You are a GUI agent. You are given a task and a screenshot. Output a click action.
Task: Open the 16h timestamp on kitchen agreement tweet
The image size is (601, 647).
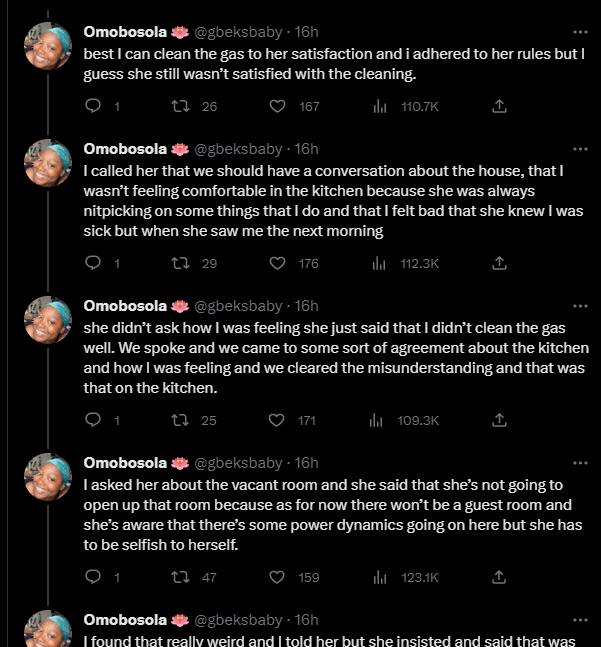(x=307, y=305)
